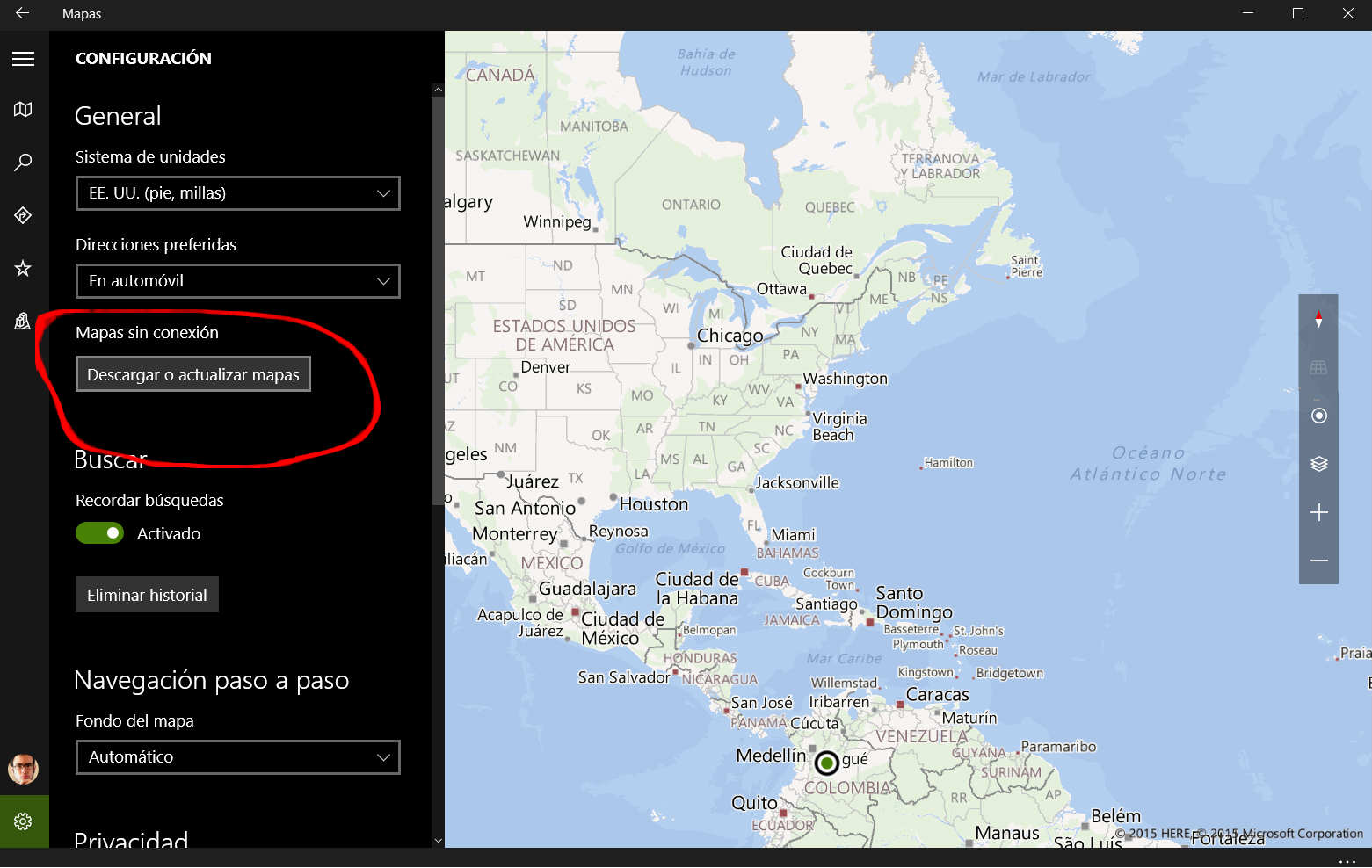The width and height of the screenshot is (1372, 868).
Task: Click the Ciudad de Quebec label
Action: [x=817, y=260]
